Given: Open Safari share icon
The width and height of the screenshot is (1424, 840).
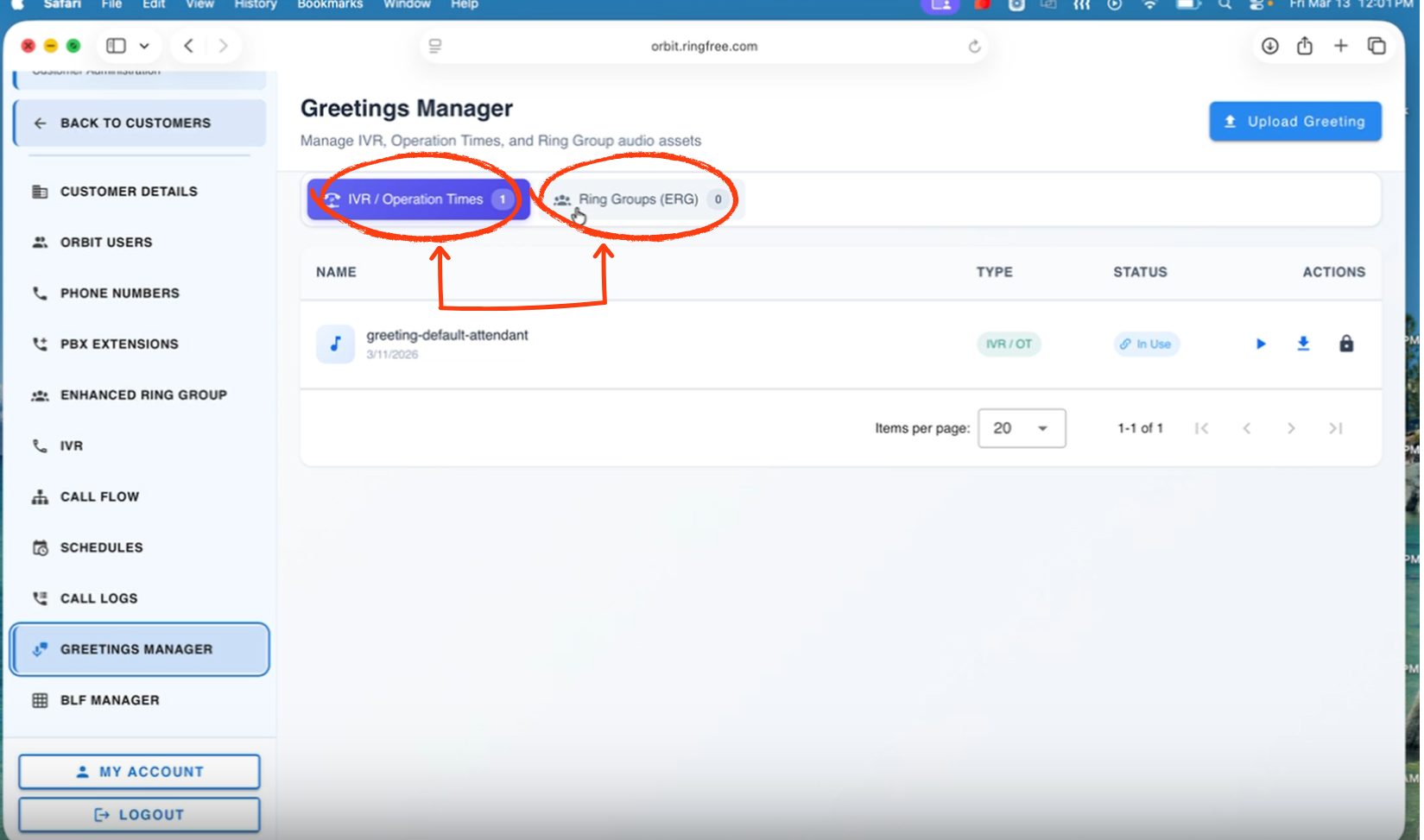Looking at the screenshot, I should click(x=1304, y=46).
